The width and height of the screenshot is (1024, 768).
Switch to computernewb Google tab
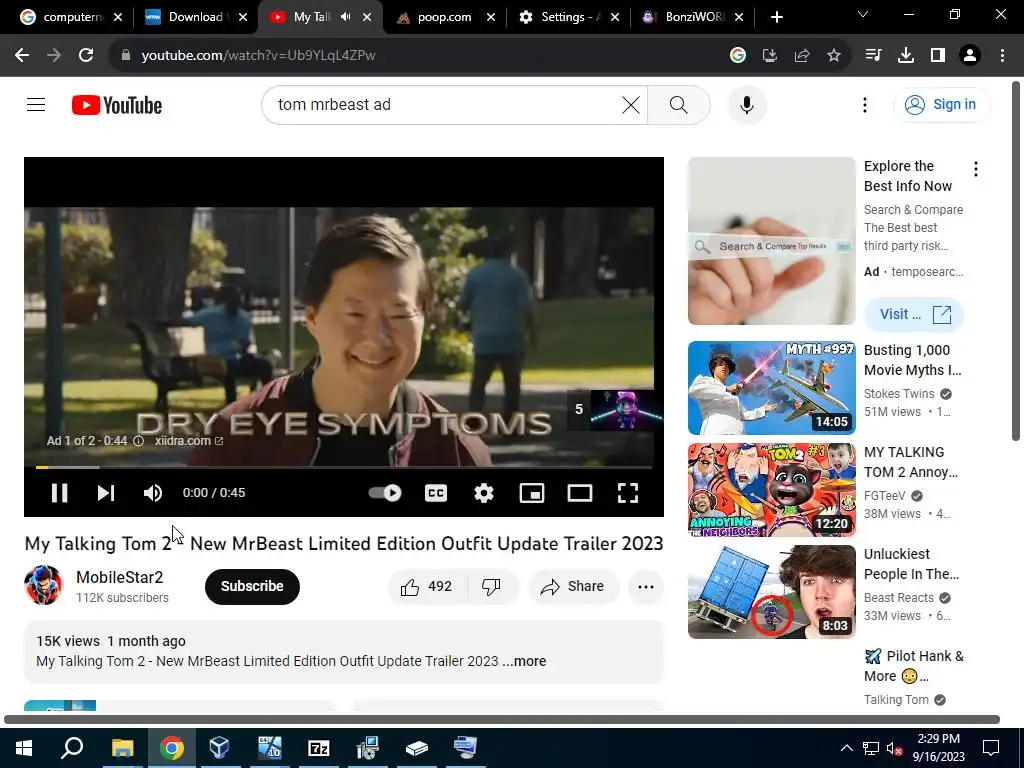[x=71, y=17]
